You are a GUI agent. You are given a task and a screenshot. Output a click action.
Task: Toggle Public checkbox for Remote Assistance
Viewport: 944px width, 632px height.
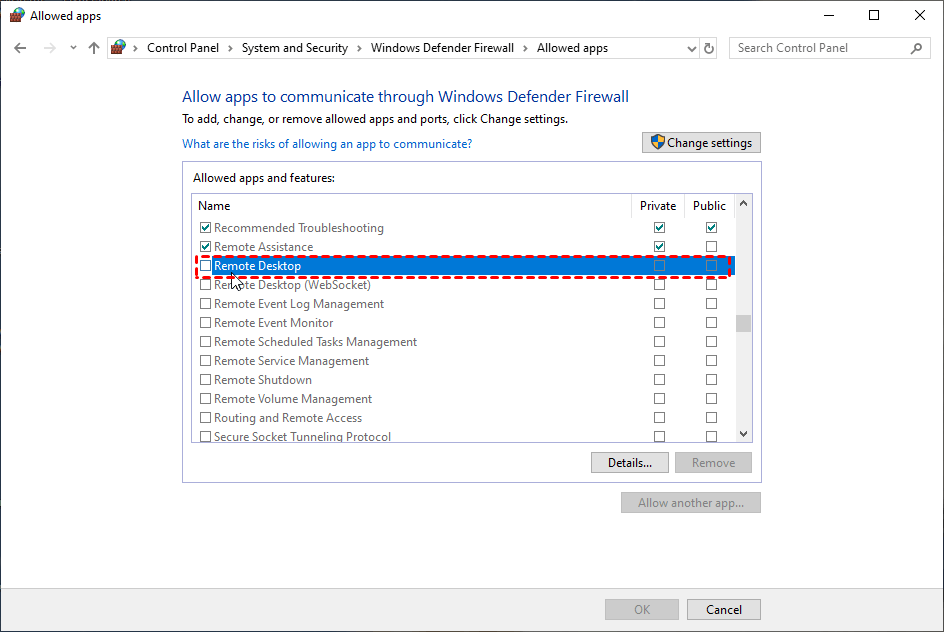point(712,247)
